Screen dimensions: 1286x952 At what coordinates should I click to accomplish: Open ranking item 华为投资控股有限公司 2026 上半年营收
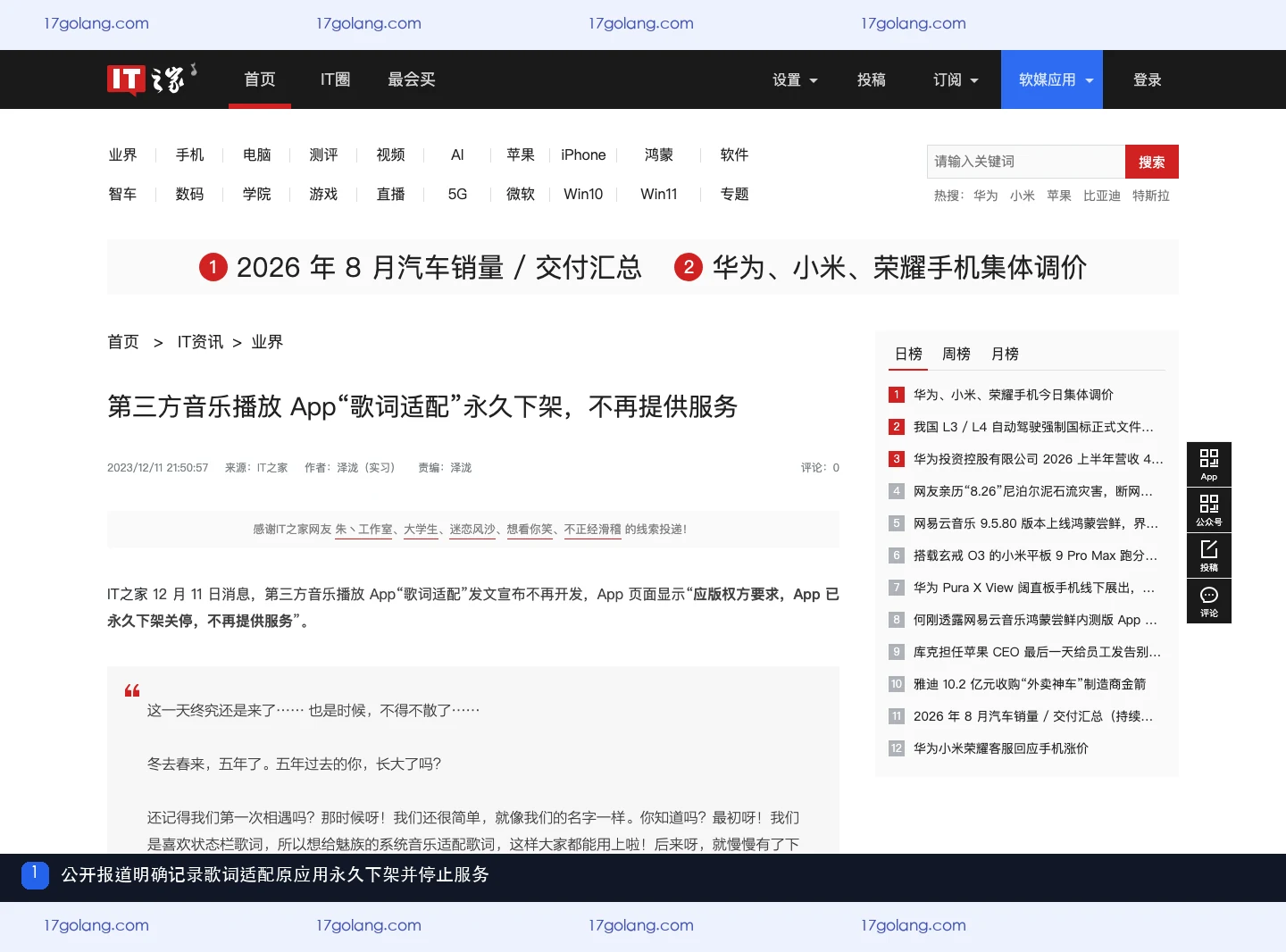point(1038,459)
